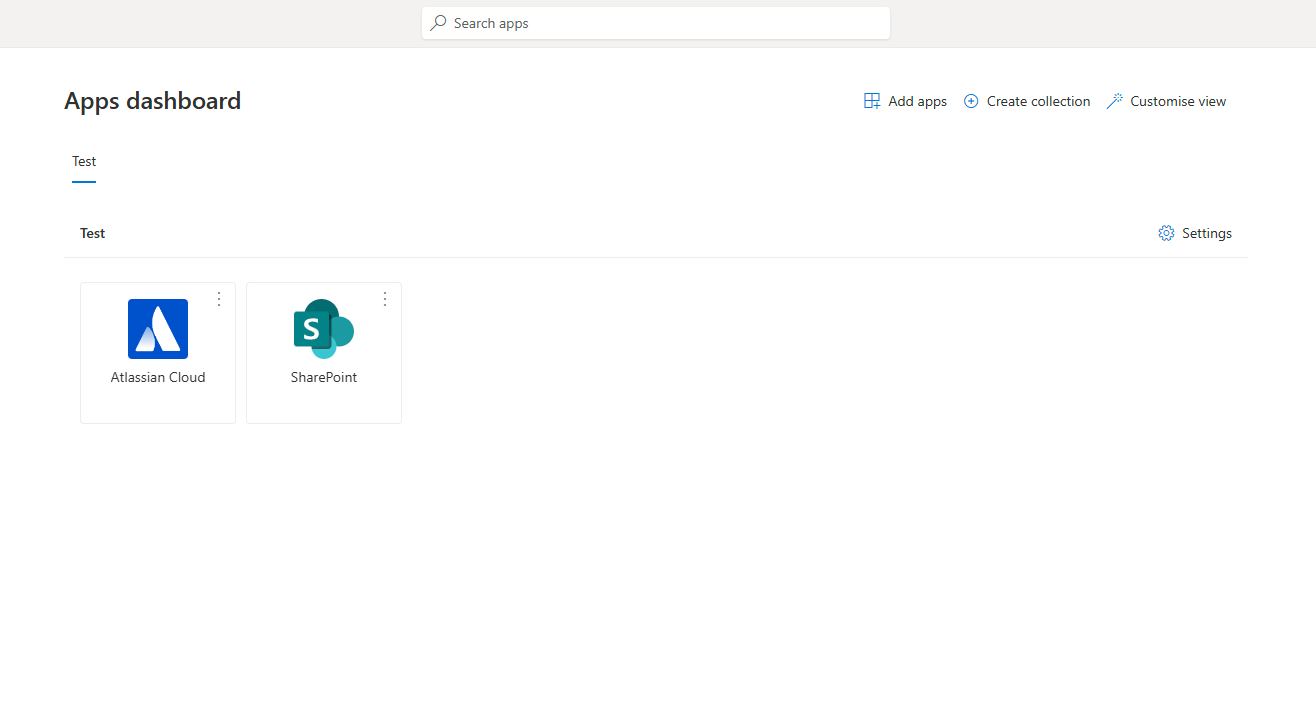Click the Create collection label
Image resolution: width=1316 pixels, height=703 pixels.
coord(1038,101)
